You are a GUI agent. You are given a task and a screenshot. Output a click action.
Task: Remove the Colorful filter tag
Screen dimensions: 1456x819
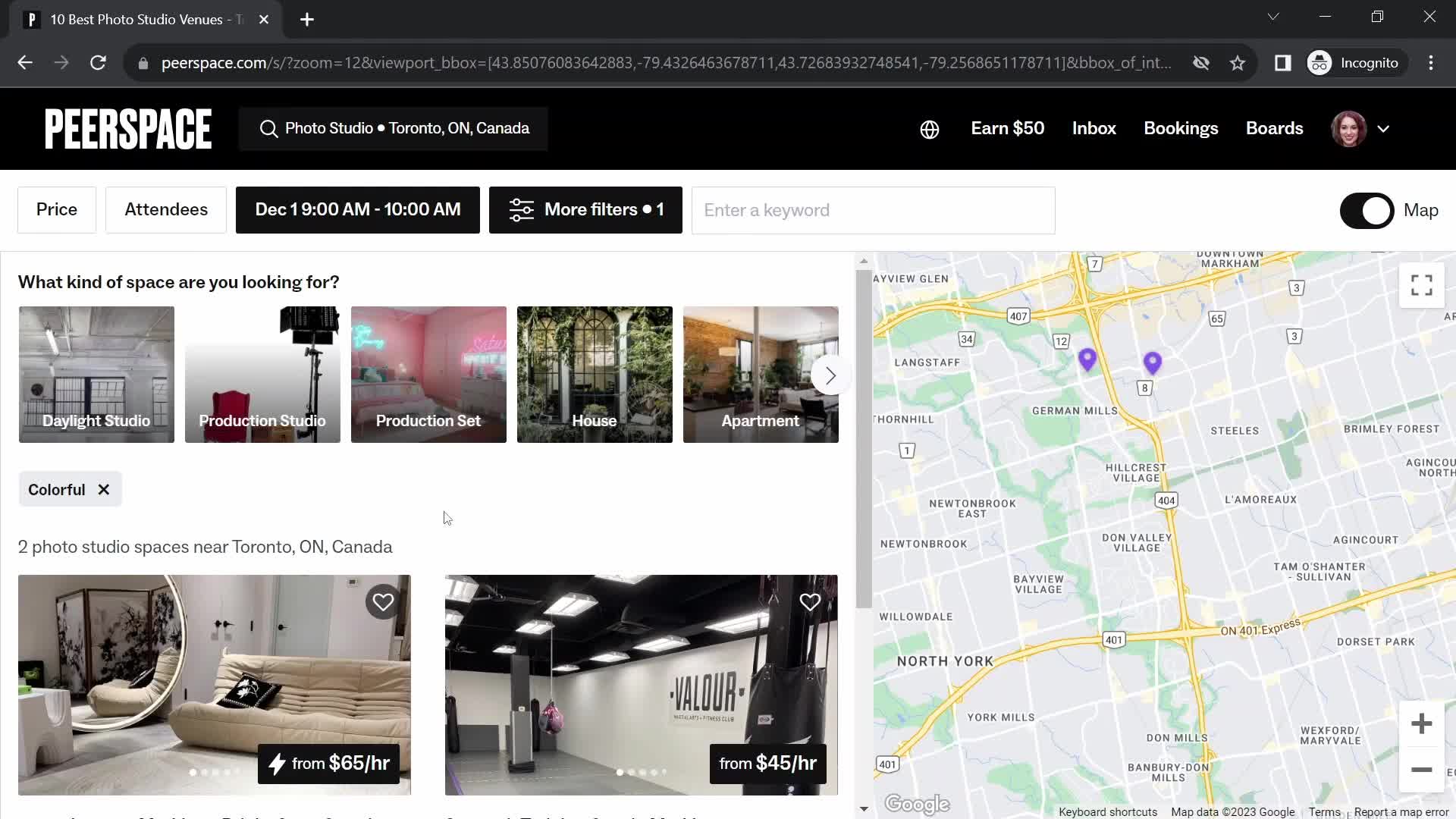click(x=103, y=489)
